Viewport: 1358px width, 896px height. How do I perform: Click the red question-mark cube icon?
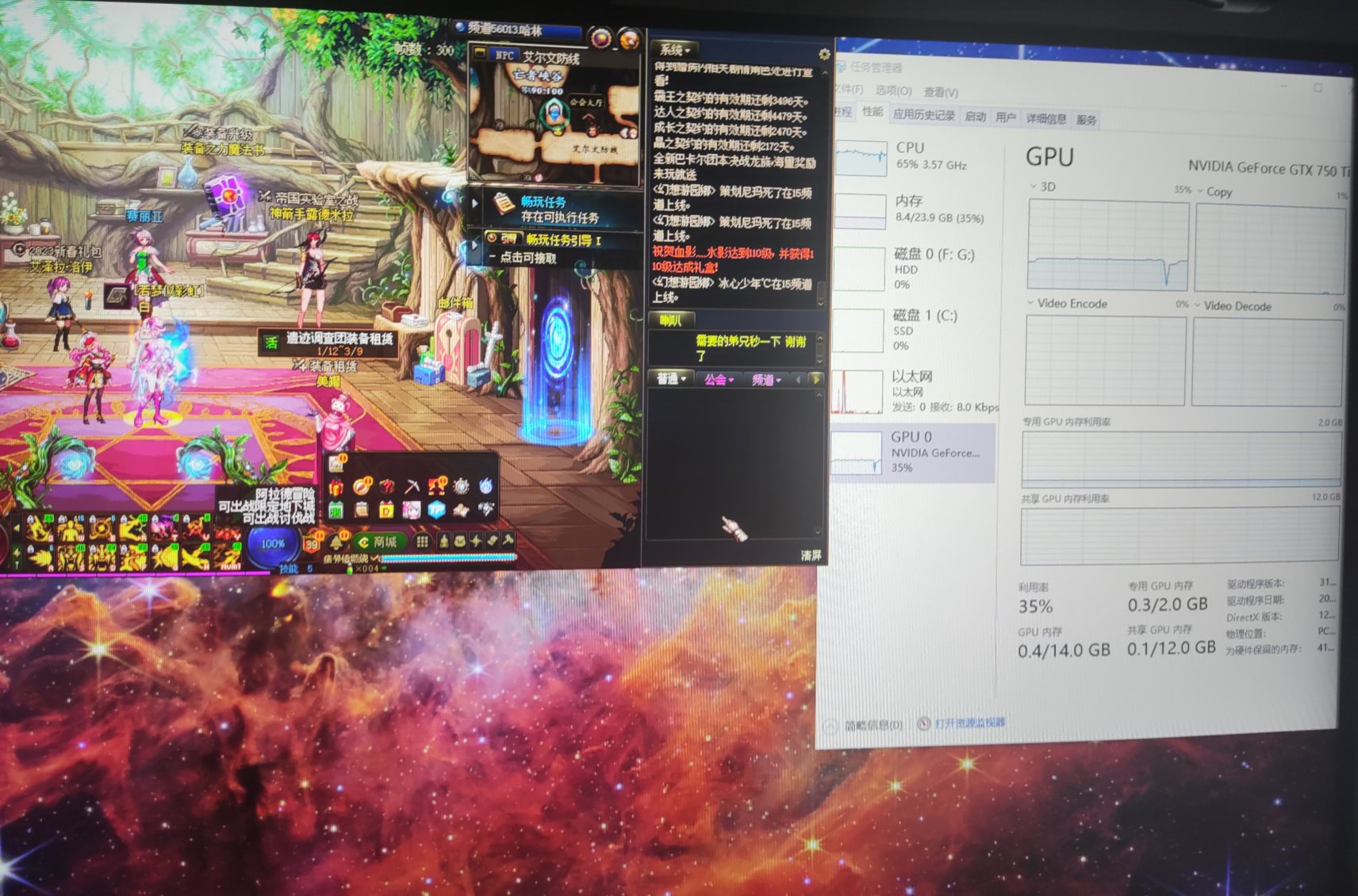pyautogui.click(x=387, y=487)
